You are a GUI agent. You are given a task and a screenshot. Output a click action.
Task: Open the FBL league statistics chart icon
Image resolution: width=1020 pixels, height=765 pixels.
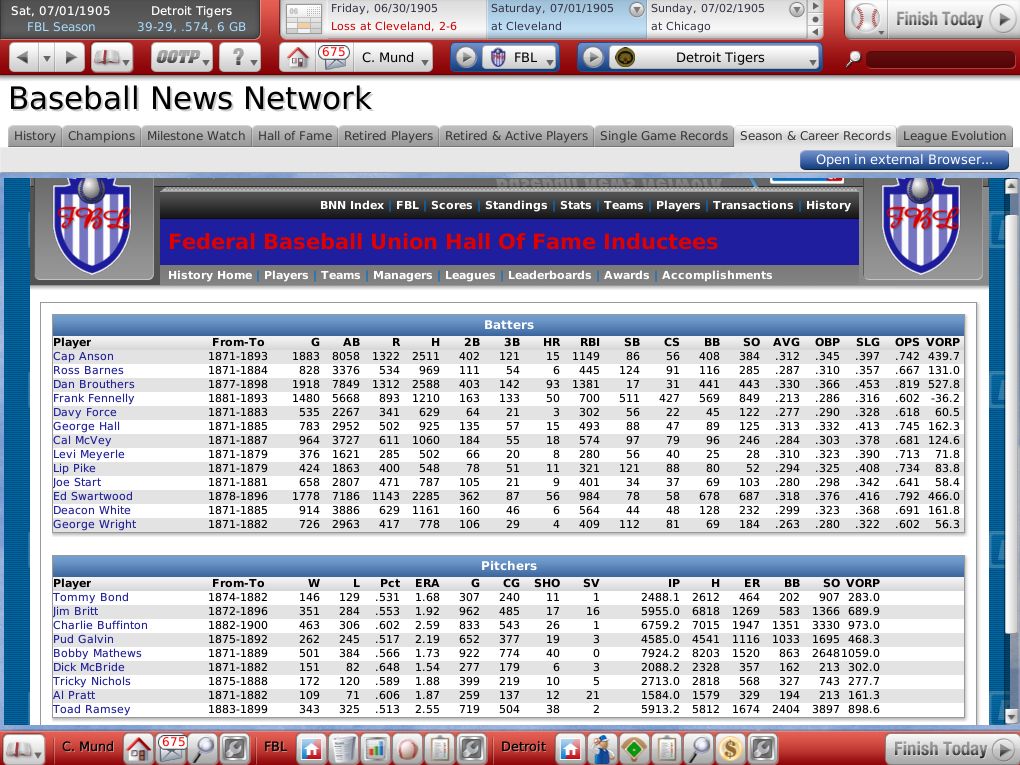pyautogui.click(x=375, y=748)
